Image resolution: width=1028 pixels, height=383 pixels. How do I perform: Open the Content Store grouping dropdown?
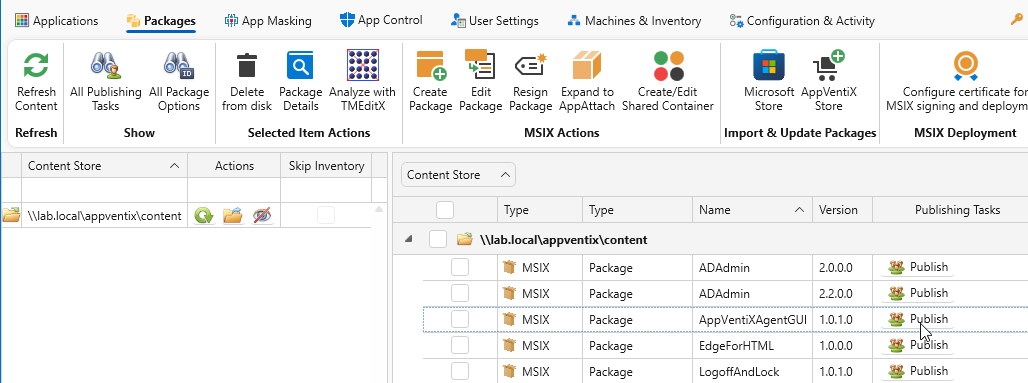[458, 174]
